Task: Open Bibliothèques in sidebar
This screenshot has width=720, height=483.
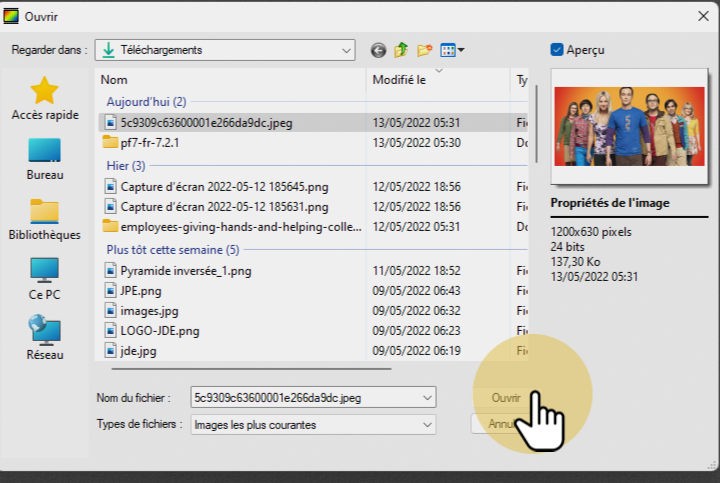Action: (x=45, y=219)
